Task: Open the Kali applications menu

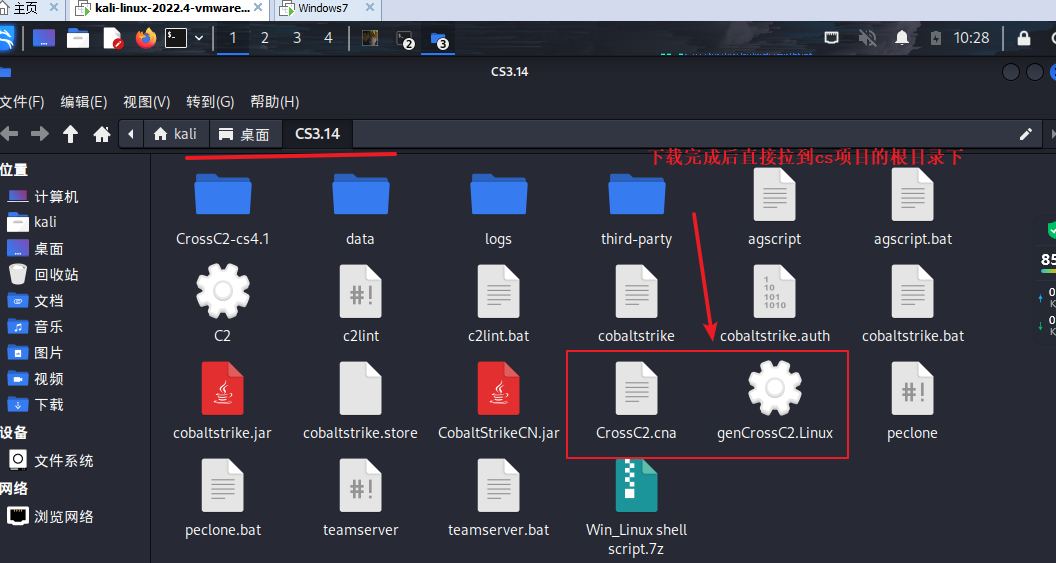Action: [7, 38]
